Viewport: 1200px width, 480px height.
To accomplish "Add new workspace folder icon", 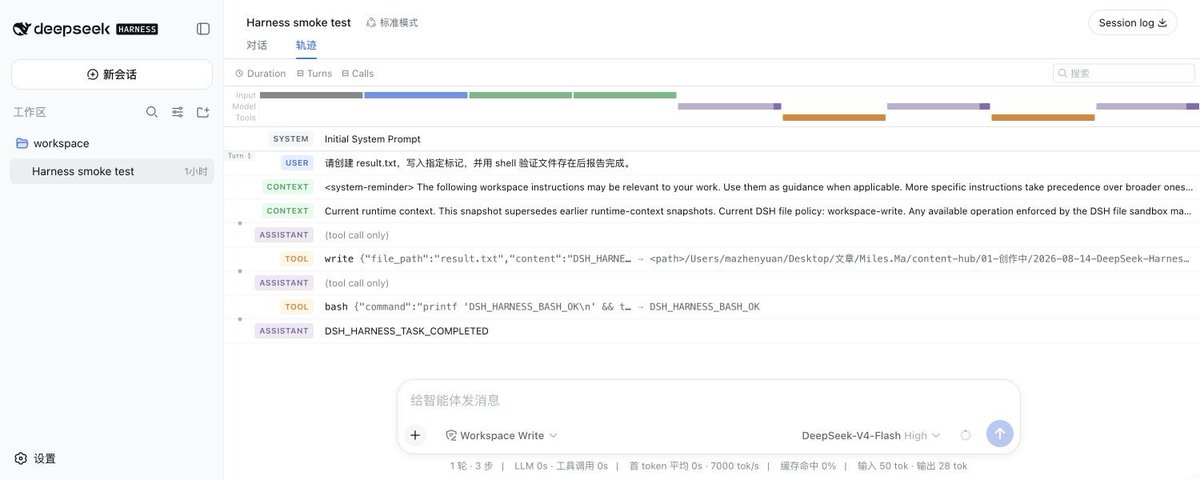I will tap(203, 112).
